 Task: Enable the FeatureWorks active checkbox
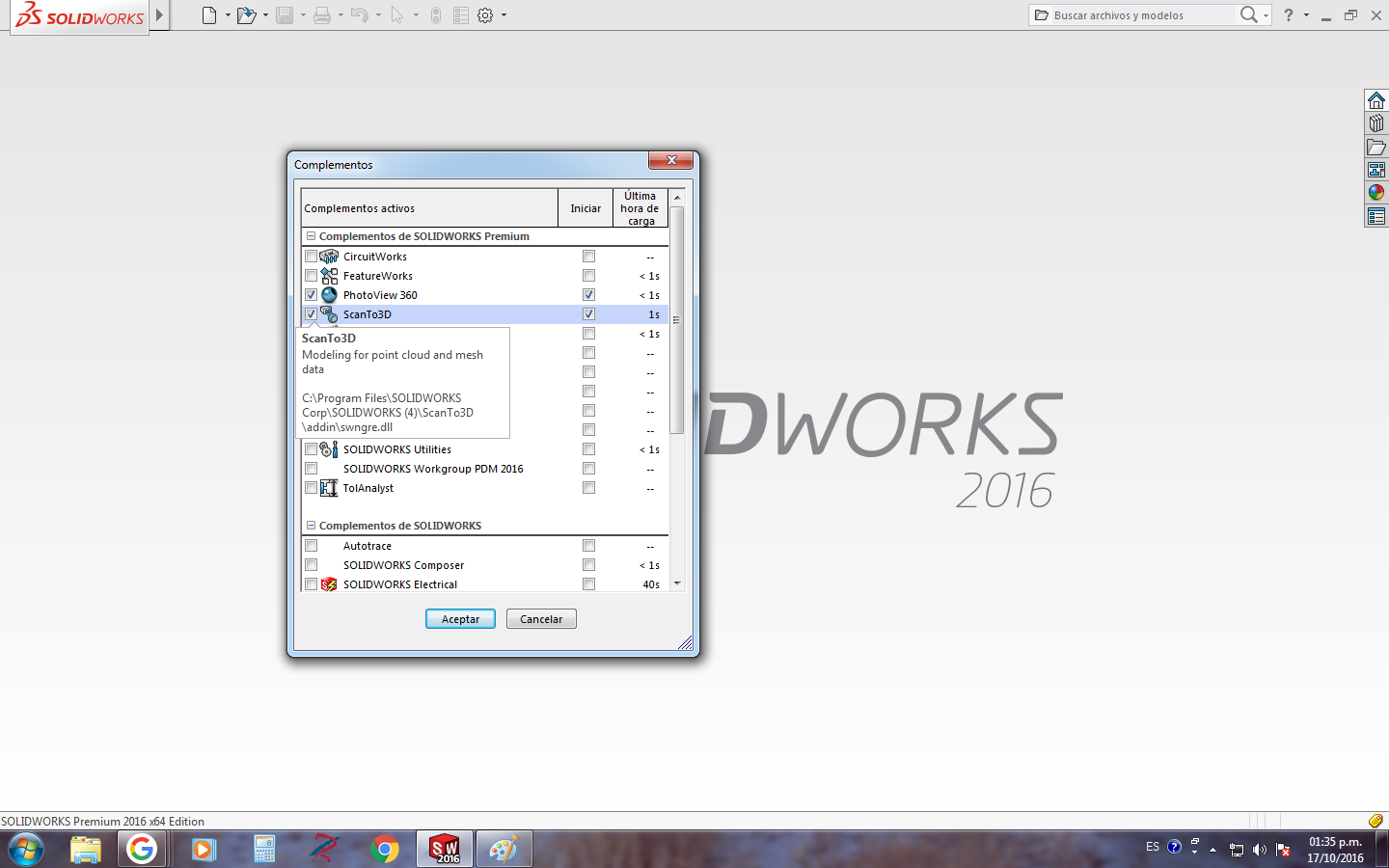(311, 276)
